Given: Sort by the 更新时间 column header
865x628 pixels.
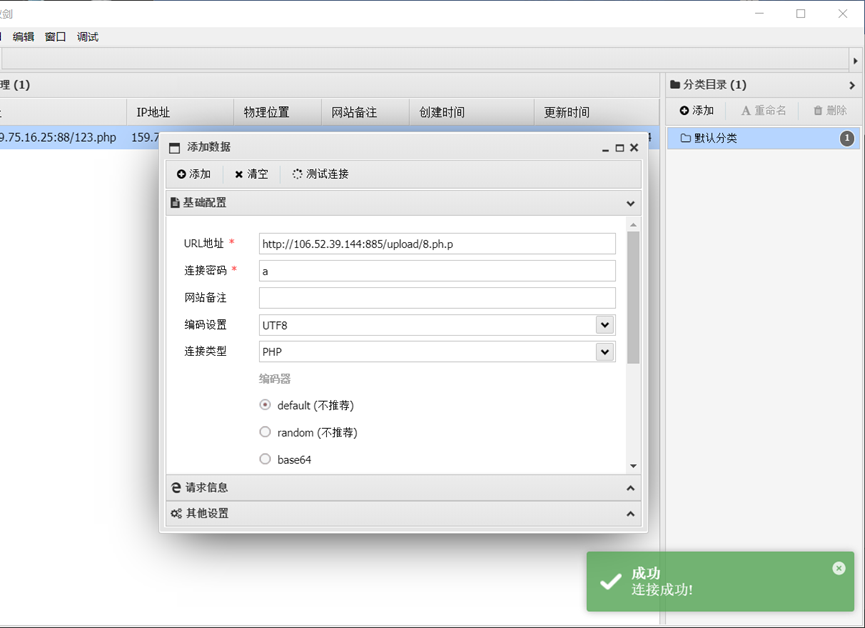Looking at the screenshot, I should click(x=596, y=112).
